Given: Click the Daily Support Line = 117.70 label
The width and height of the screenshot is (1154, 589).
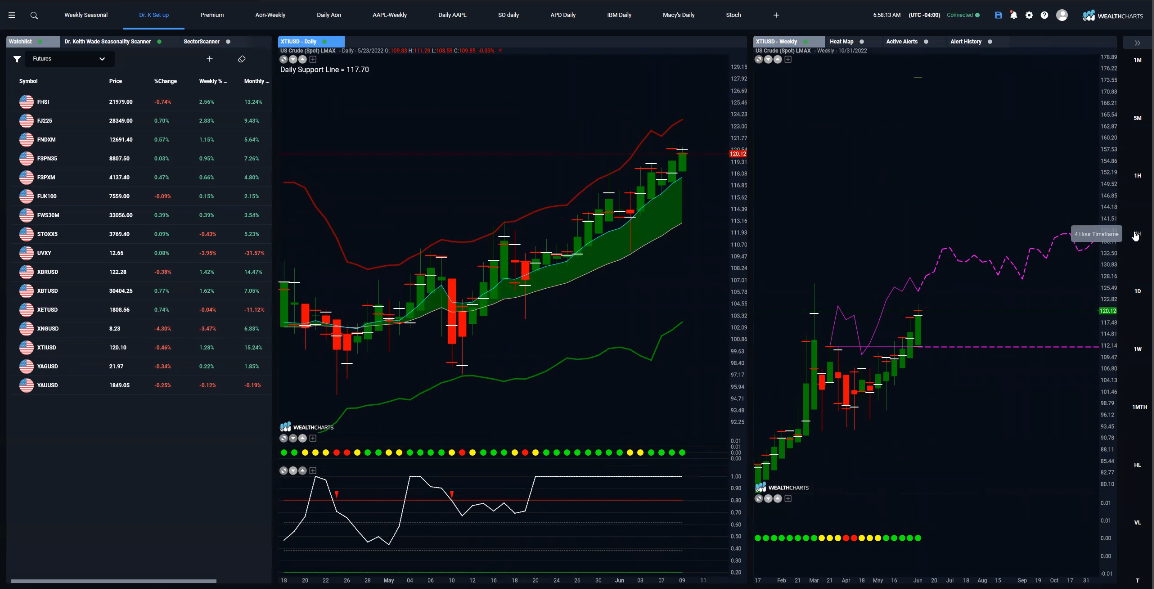Looking at the screenshot, I should [325, 69].
